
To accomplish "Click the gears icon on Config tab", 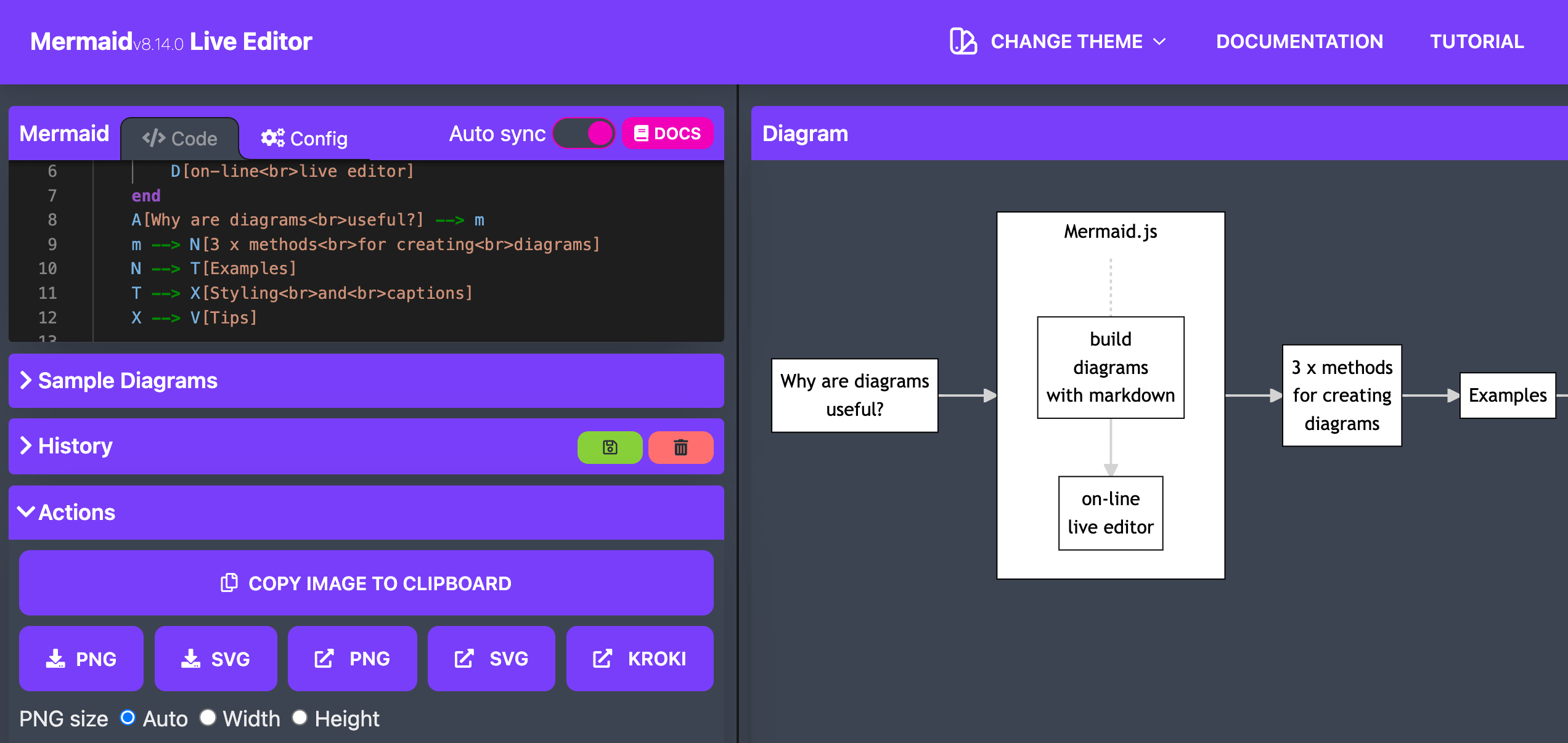I will (272, 138).
